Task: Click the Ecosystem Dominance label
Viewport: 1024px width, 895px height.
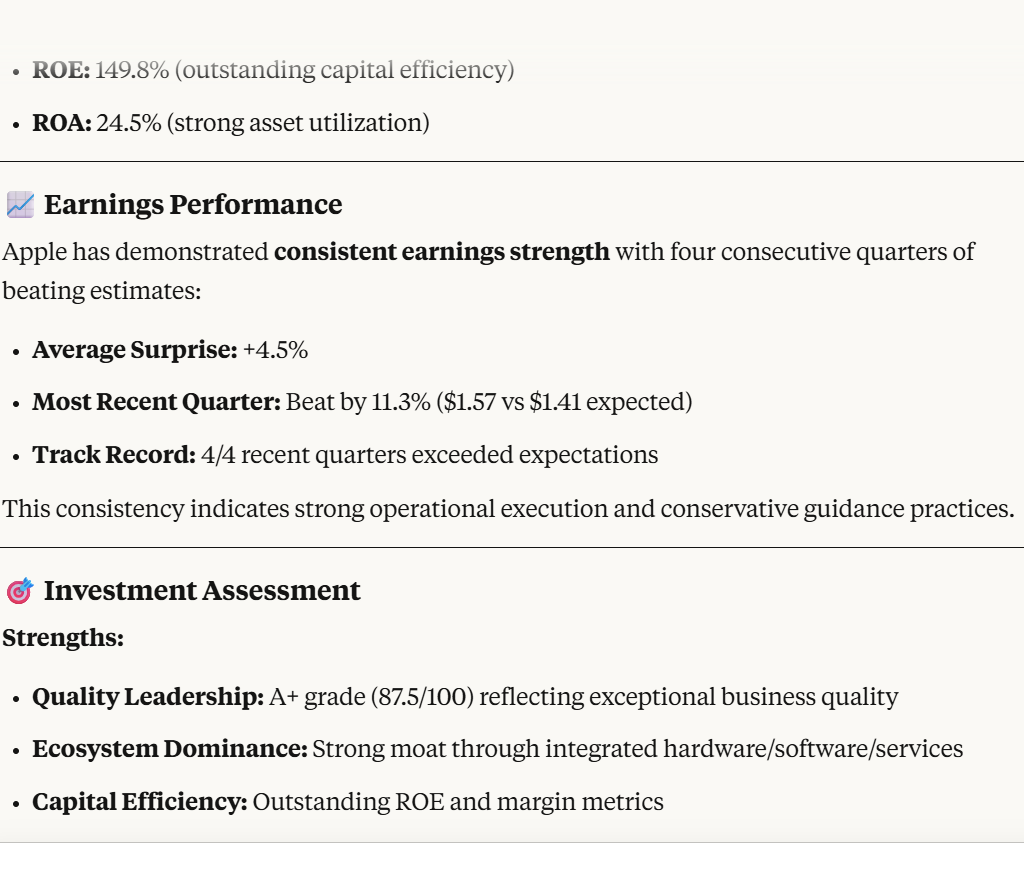Action: 170,749
